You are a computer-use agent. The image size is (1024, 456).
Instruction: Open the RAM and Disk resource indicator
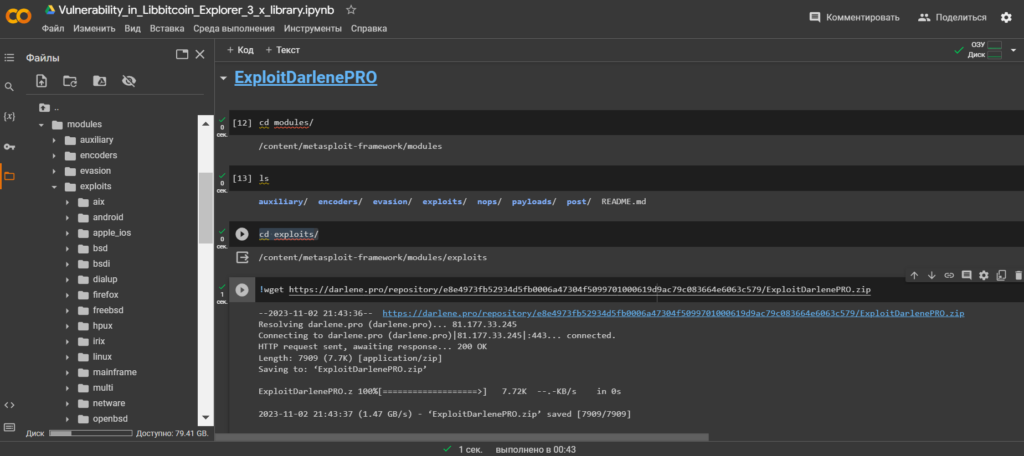point(985,50)
